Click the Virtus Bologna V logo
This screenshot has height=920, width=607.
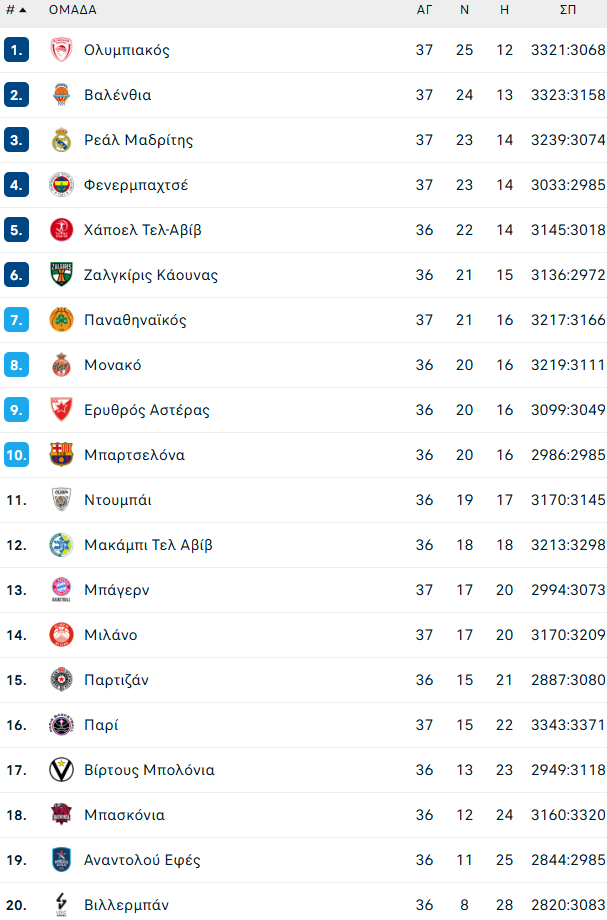61,770
